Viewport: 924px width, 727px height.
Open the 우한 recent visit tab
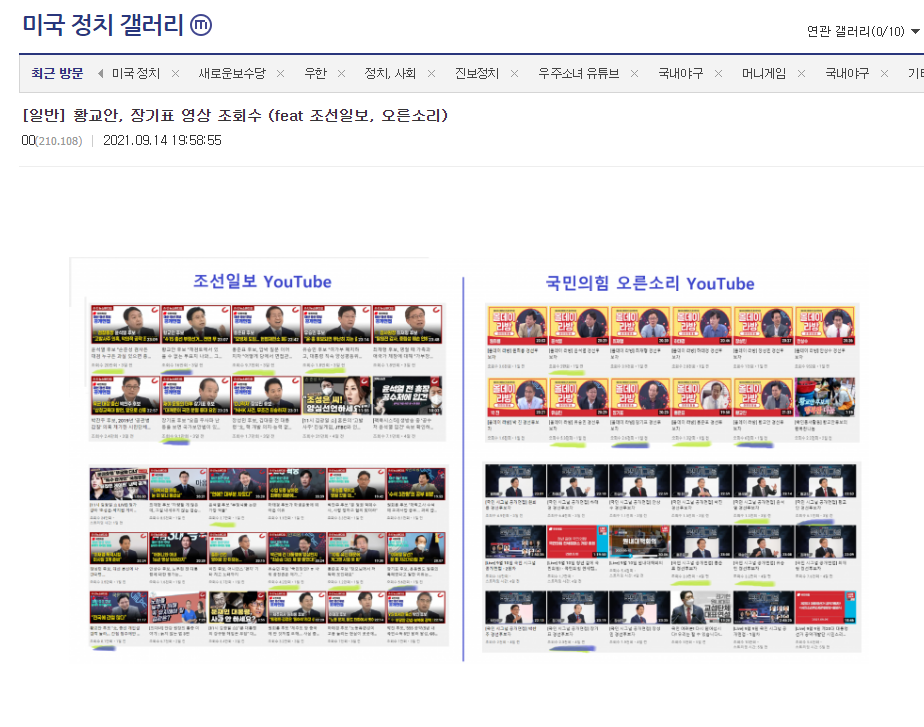click(315, 74)
